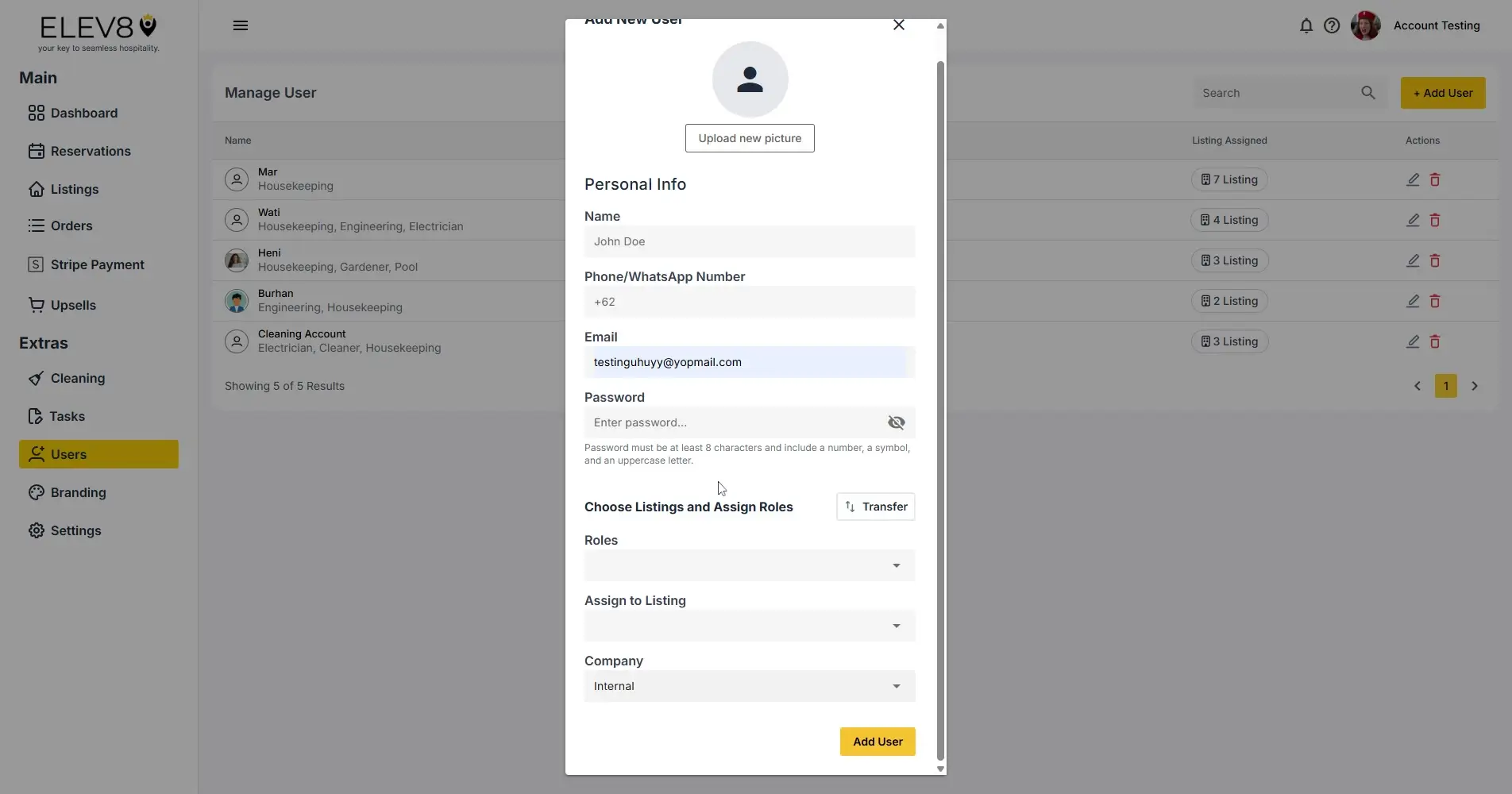Open the Dashboard from the sidebar

pyautogui.click(x=83, y=113)
